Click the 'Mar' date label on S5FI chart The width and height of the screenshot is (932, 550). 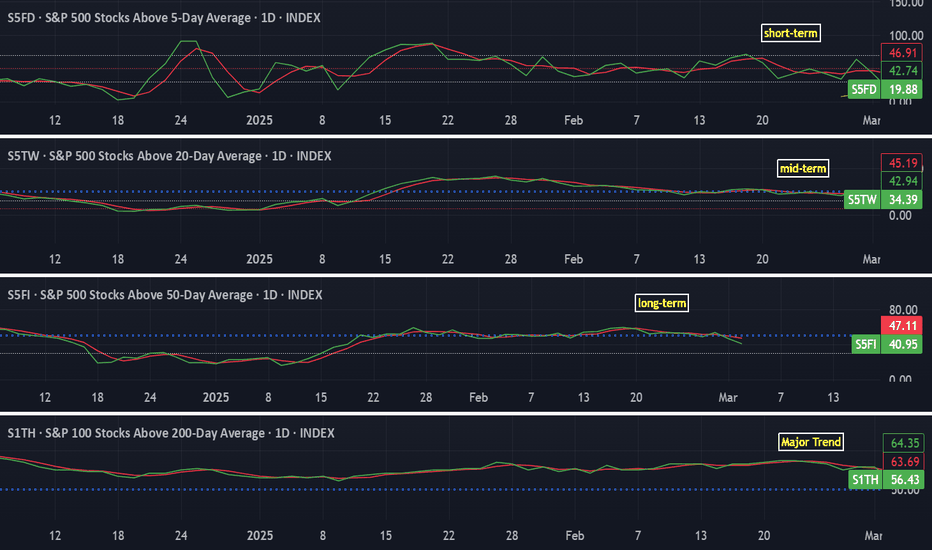pyautogui.click(x=728, y=398)
